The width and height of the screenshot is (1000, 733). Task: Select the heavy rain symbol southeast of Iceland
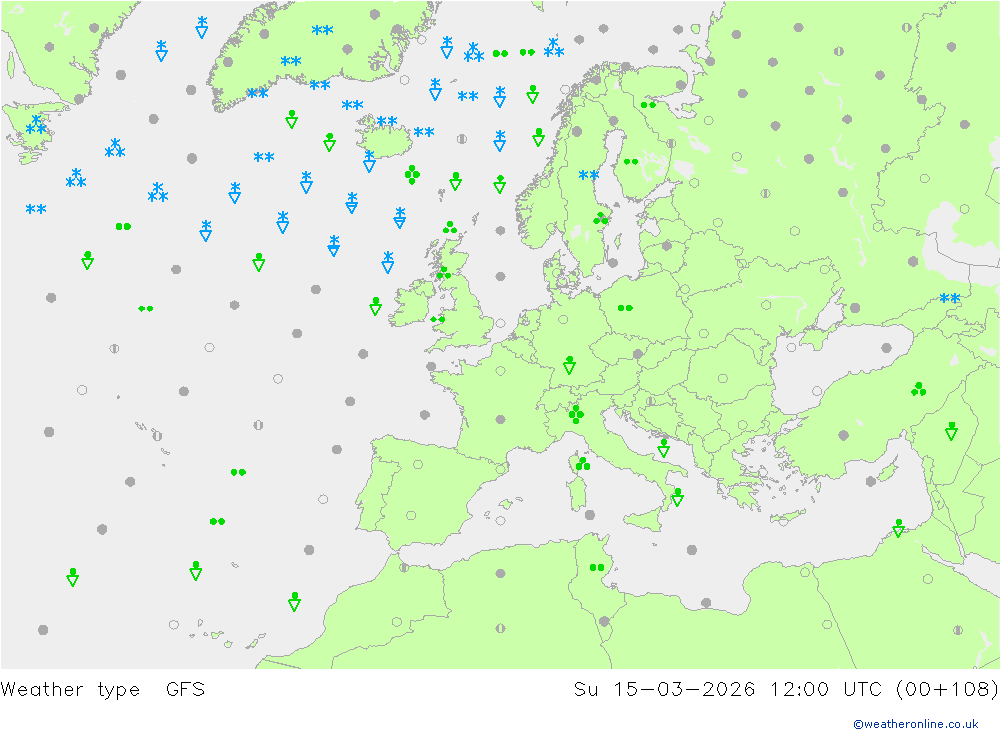pyautogui.click(x=413, y=174)
